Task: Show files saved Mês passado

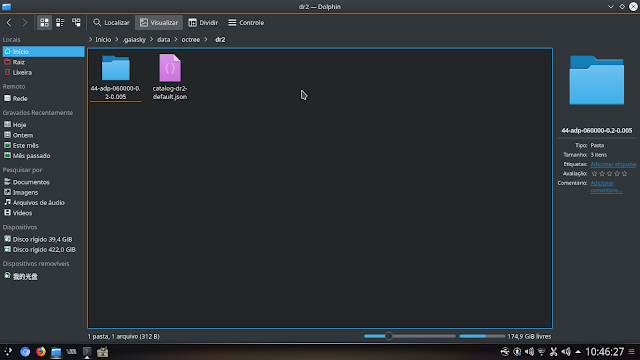Action: point(43,156)
